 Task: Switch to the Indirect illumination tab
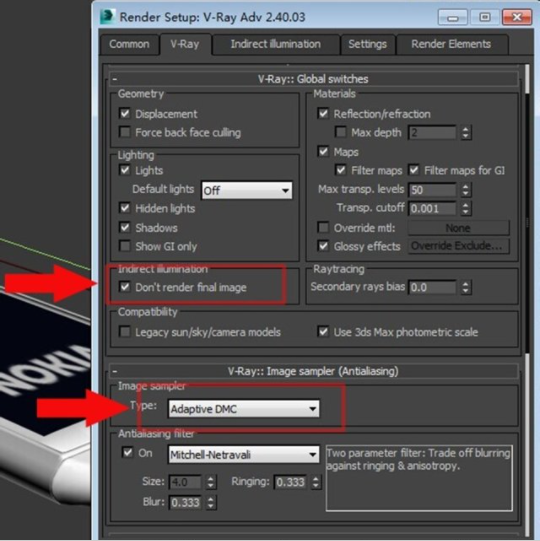[x=275, y=44]
